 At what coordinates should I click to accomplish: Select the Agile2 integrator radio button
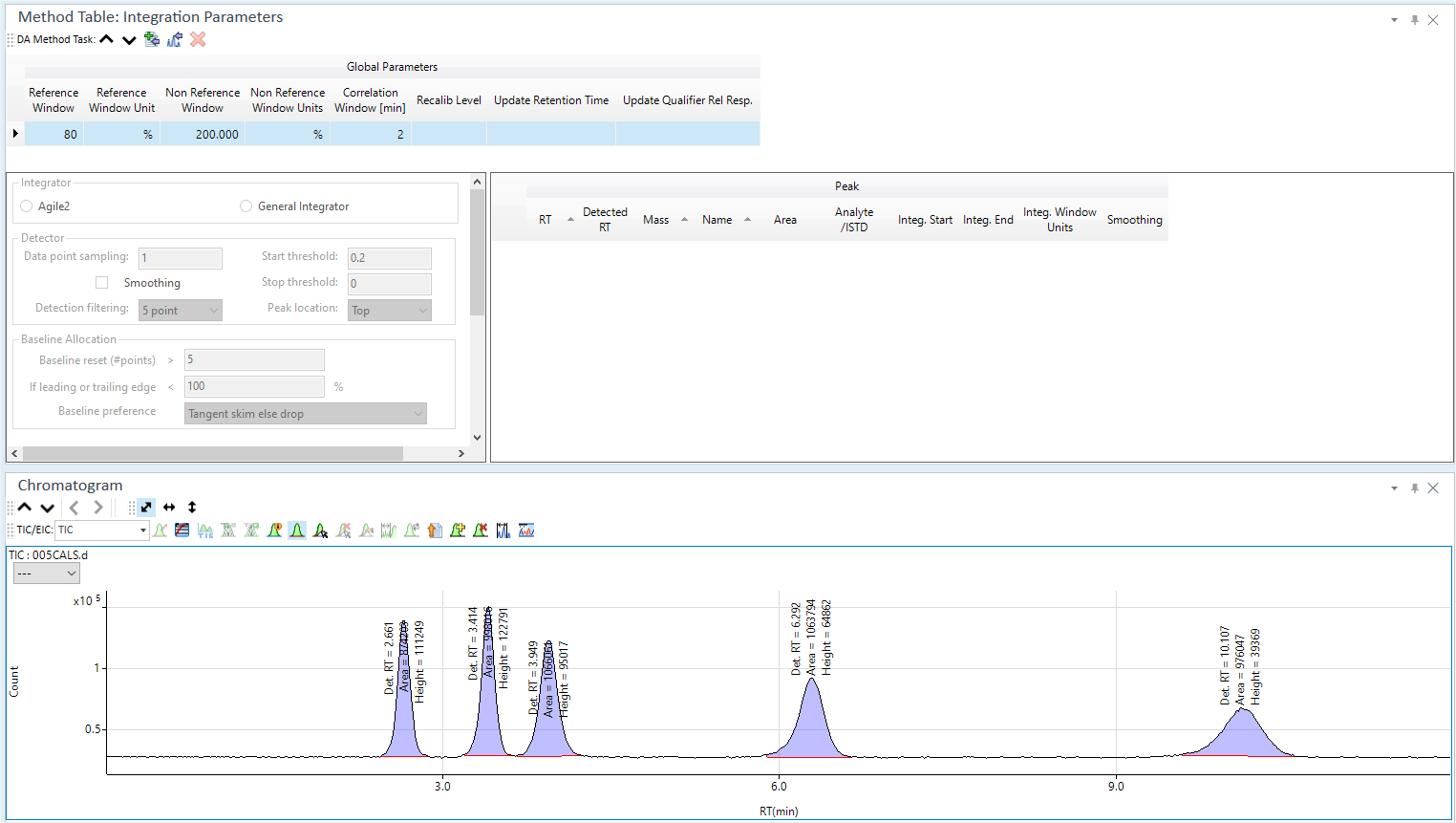coord(26,206)
